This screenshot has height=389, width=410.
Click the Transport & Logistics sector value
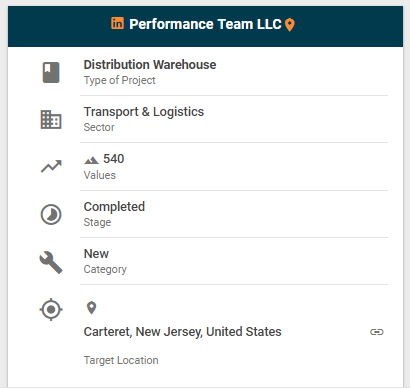pyautogui.click(x=144, y=112)
